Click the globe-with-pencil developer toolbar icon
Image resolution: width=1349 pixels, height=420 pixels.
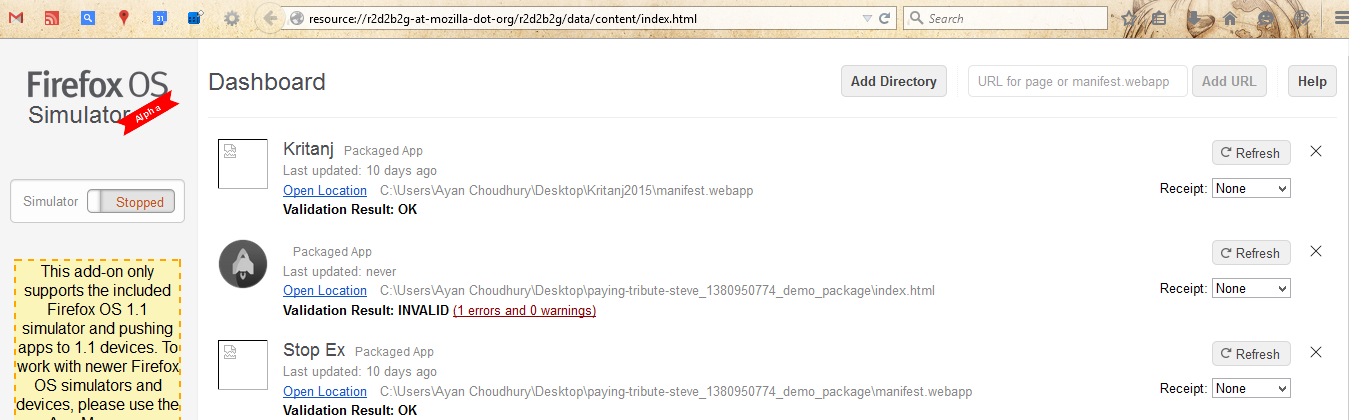tap(1302, 18)
